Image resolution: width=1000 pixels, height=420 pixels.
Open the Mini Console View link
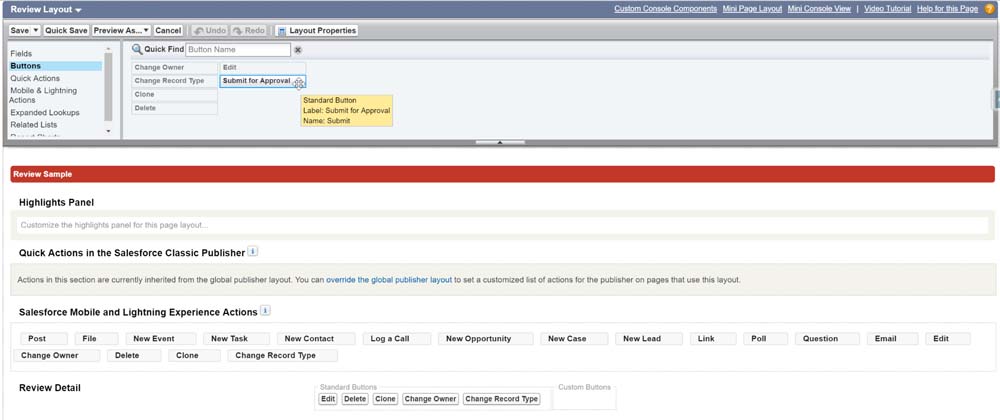pyautogui.click(x=819, y=9)
